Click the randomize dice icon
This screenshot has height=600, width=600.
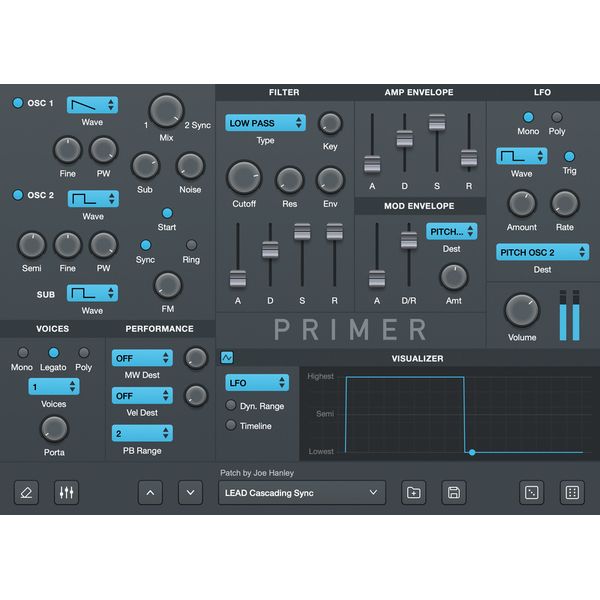coord(532,492)
